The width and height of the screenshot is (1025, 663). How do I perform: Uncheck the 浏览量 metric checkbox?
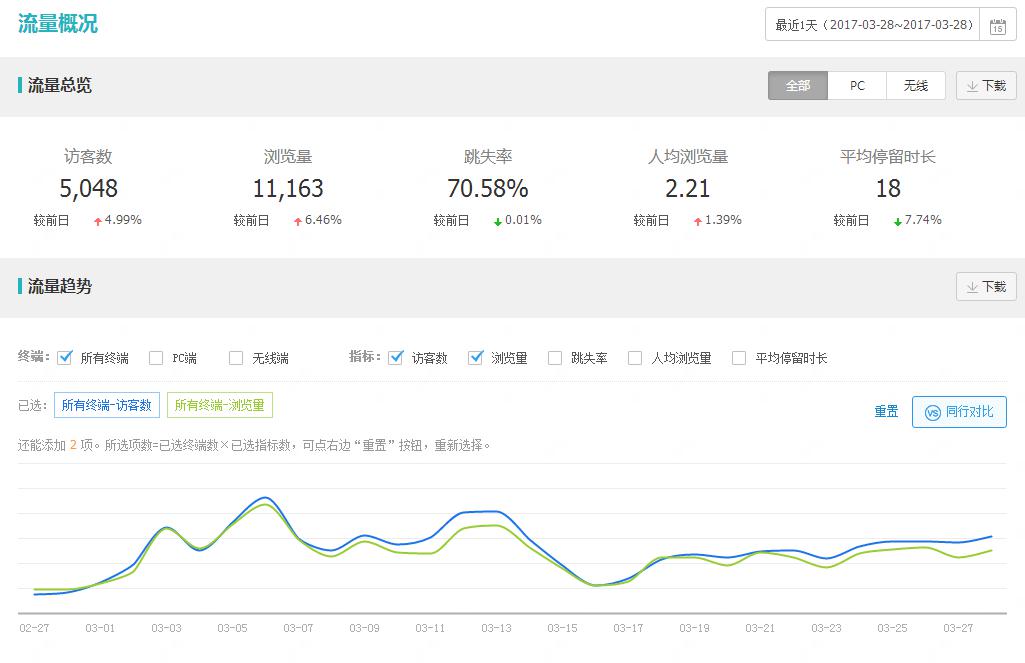[x=476, y=358]
